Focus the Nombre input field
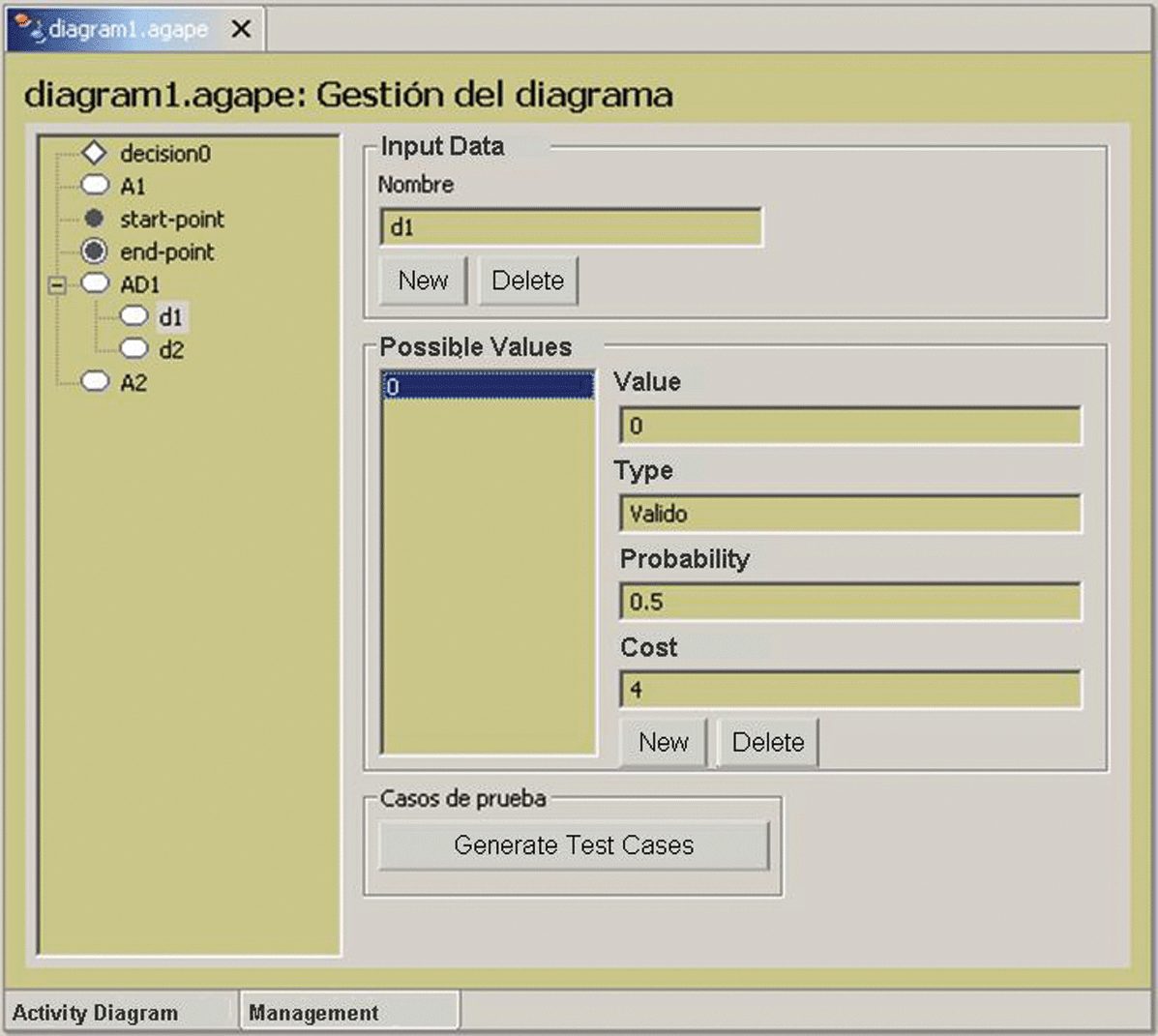The image size is (1158, 1036). click(571, 228)
